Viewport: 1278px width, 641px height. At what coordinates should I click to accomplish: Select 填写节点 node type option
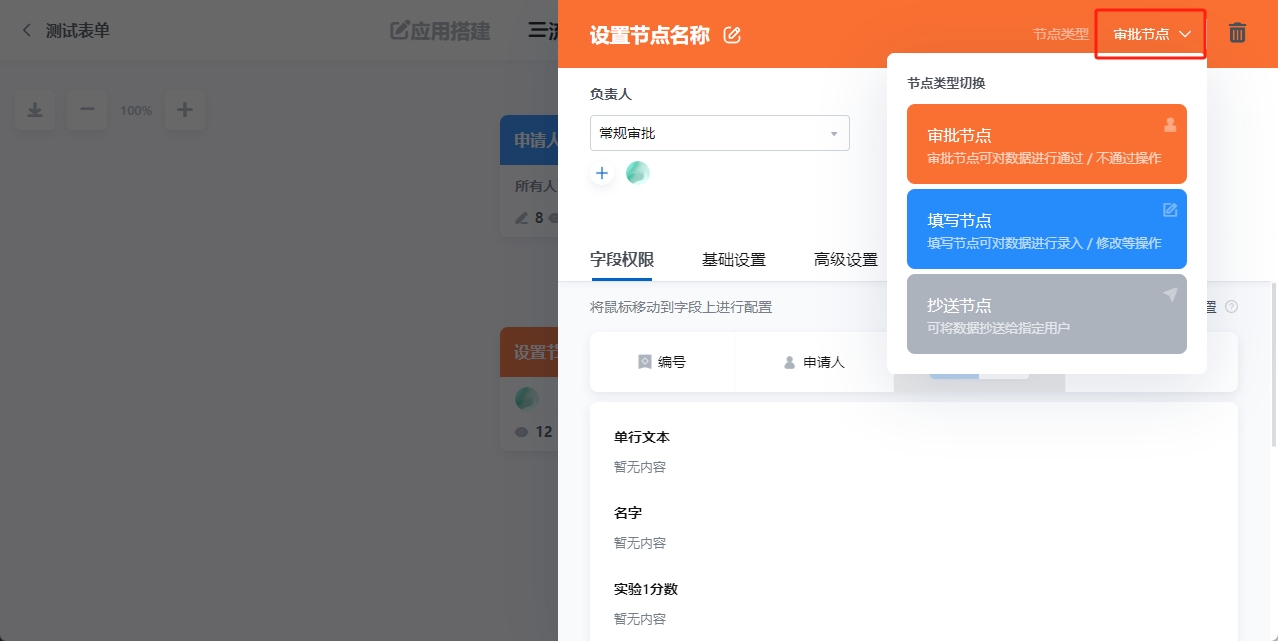click(1046, 229)
